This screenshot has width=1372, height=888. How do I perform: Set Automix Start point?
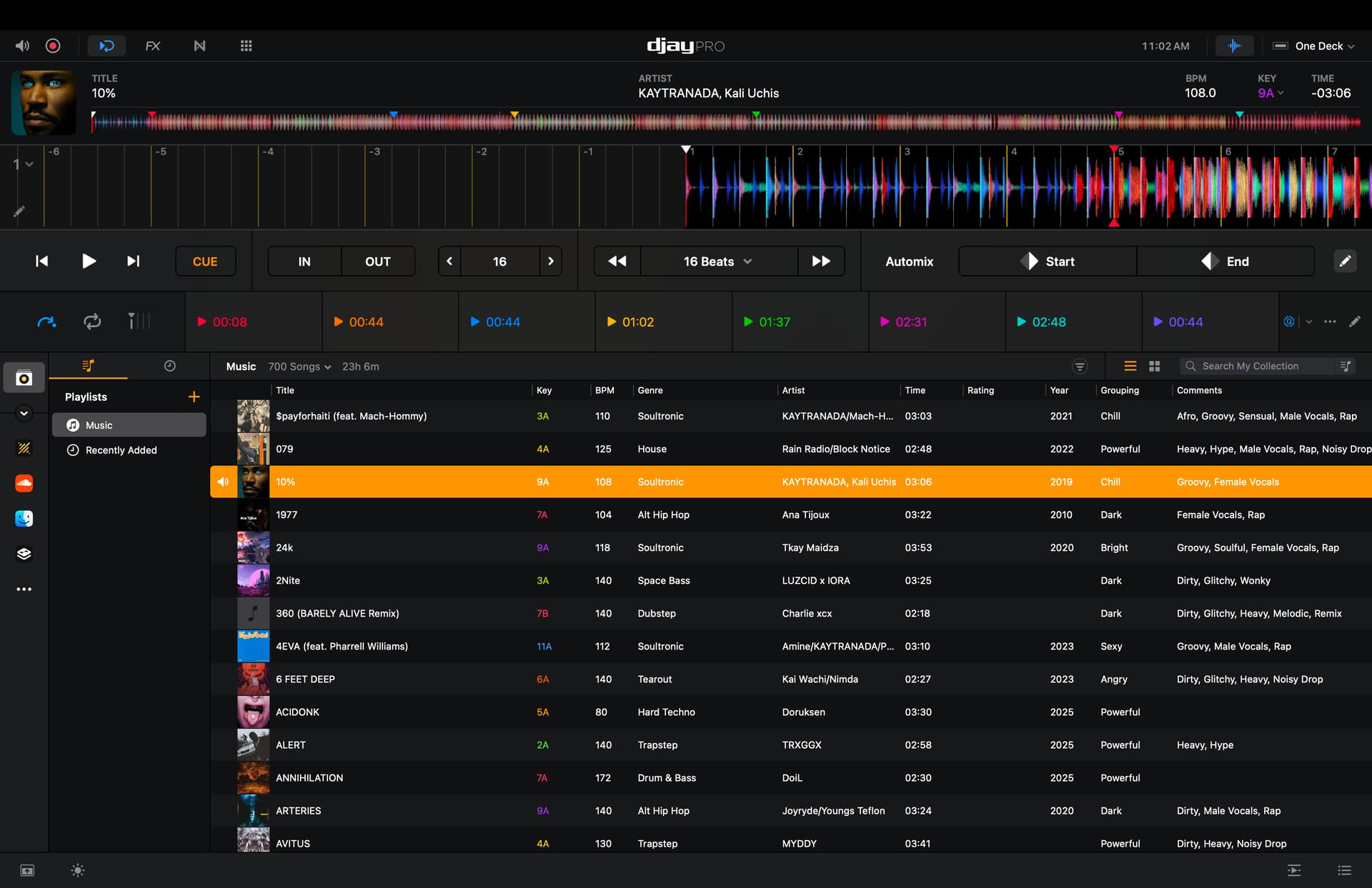click(x=1048, y=261)
